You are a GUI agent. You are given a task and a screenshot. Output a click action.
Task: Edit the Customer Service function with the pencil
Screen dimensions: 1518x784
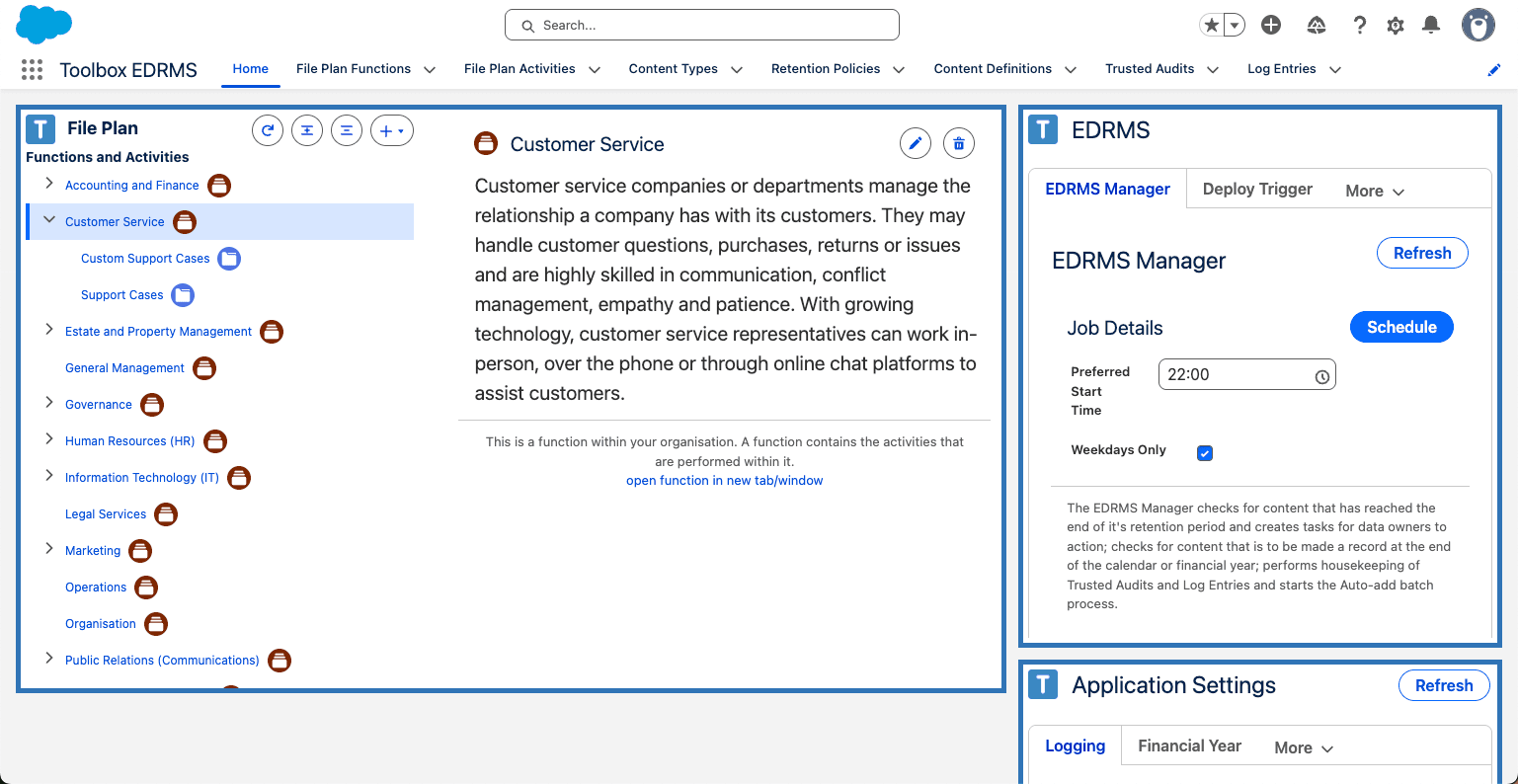916,144
